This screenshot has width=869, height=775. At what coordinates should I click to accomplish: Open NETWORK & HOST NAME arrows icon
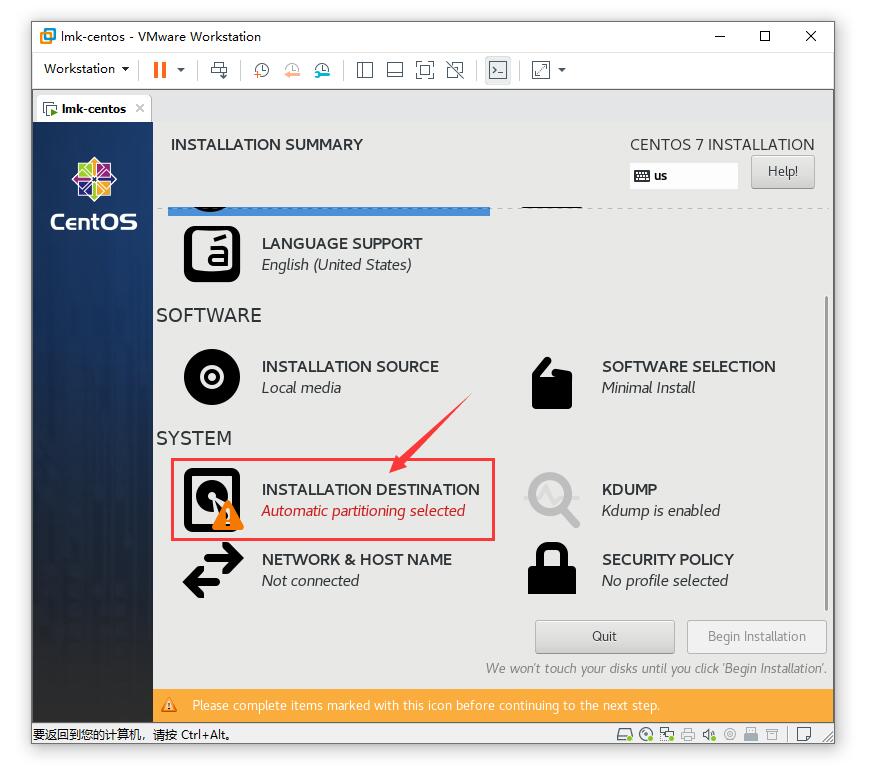point(213,570)
